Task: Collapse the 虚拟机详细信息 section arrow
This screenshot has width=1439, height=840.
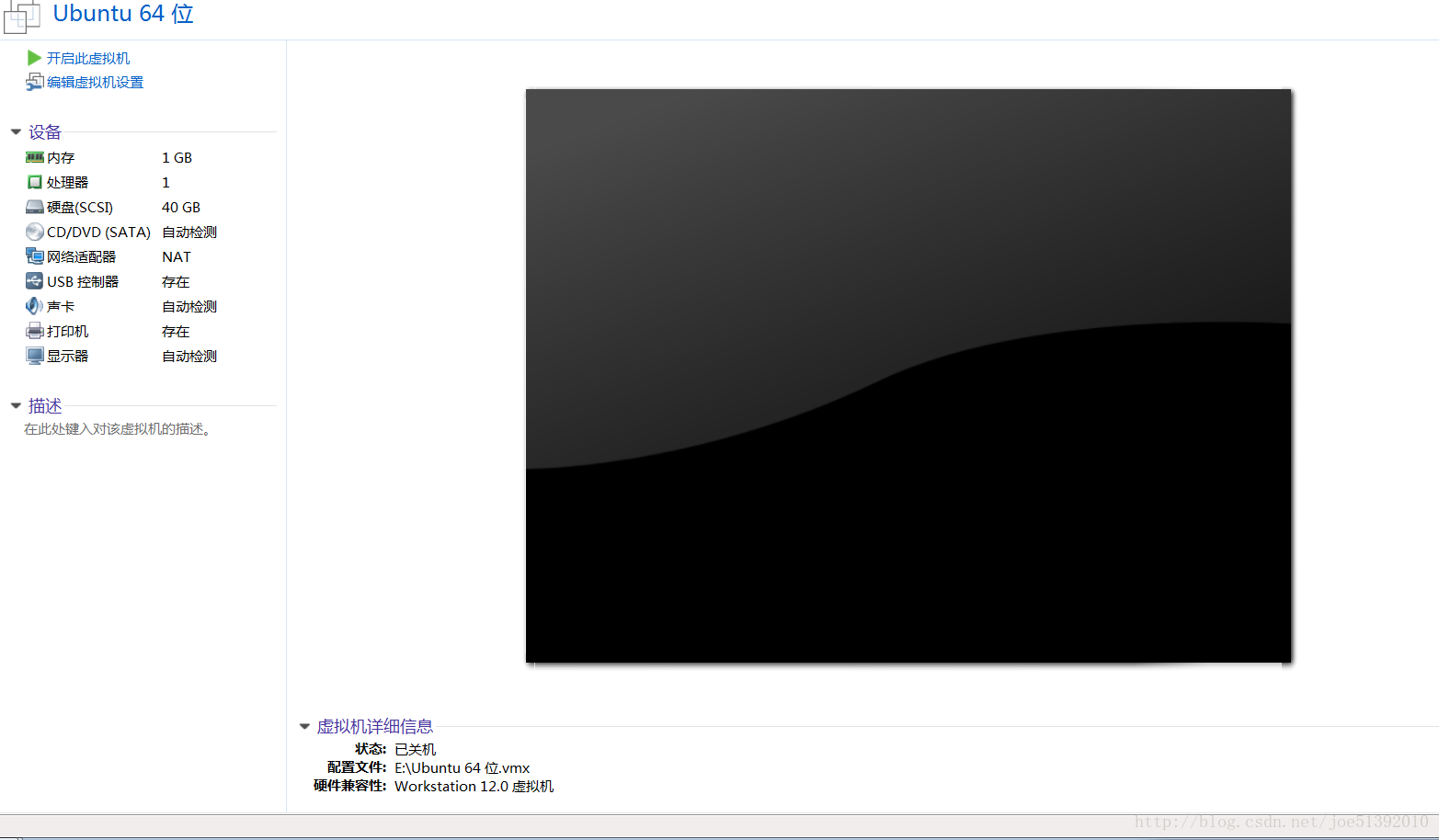Action: tap(304, 726)
